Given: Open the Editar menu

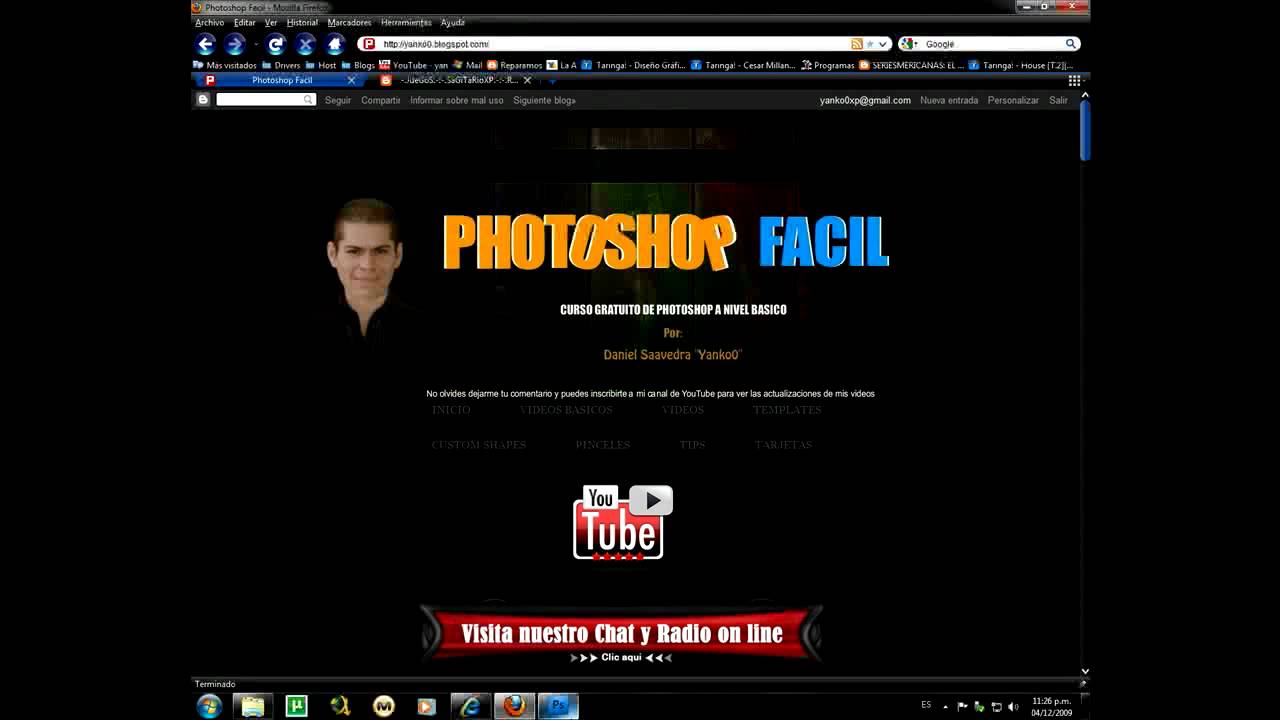Looking at the screenshot, I should [245, 22].
